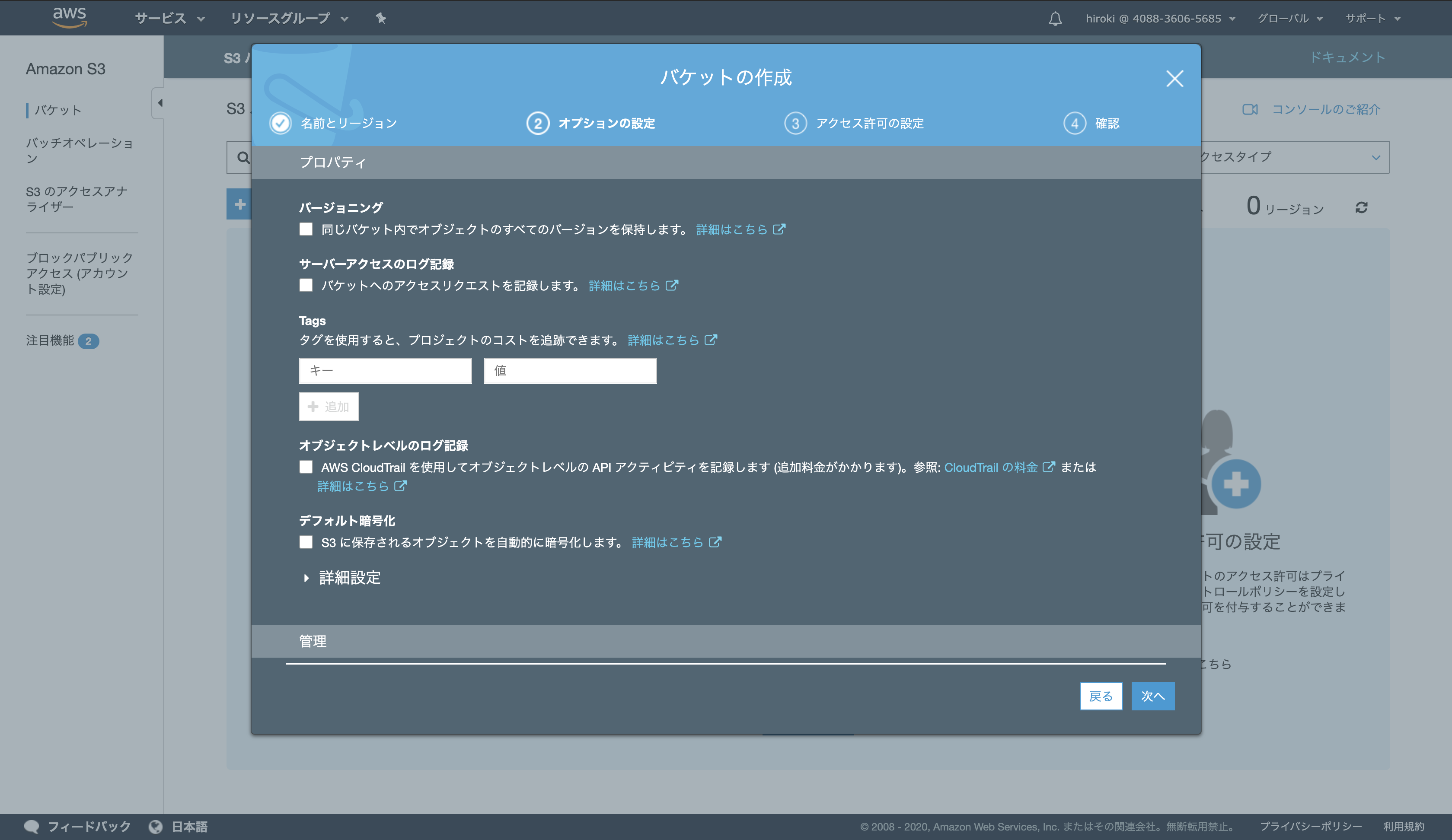1452x840 pixels.
Task: Check サーバーアクセスのログ記録 checkbox
Action: point(306,286)
